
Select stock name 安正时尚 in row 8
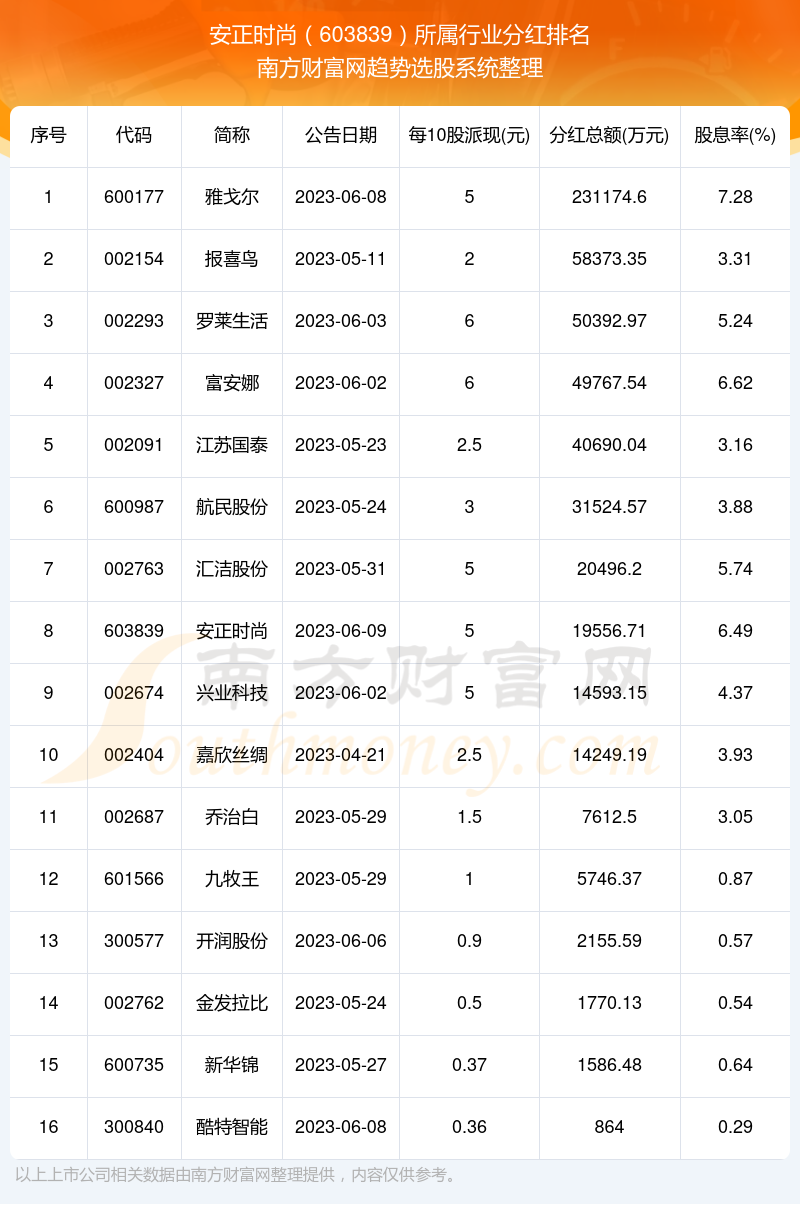click(x=232, y=631)
